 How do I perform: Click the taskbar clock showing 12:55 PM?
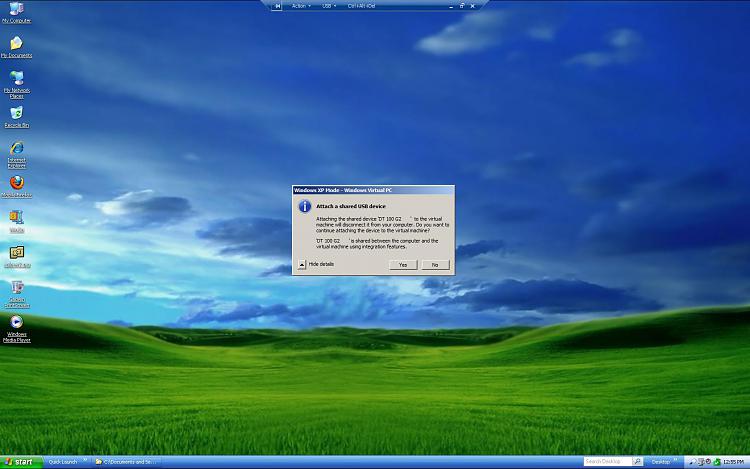click(x=733, y=462)
